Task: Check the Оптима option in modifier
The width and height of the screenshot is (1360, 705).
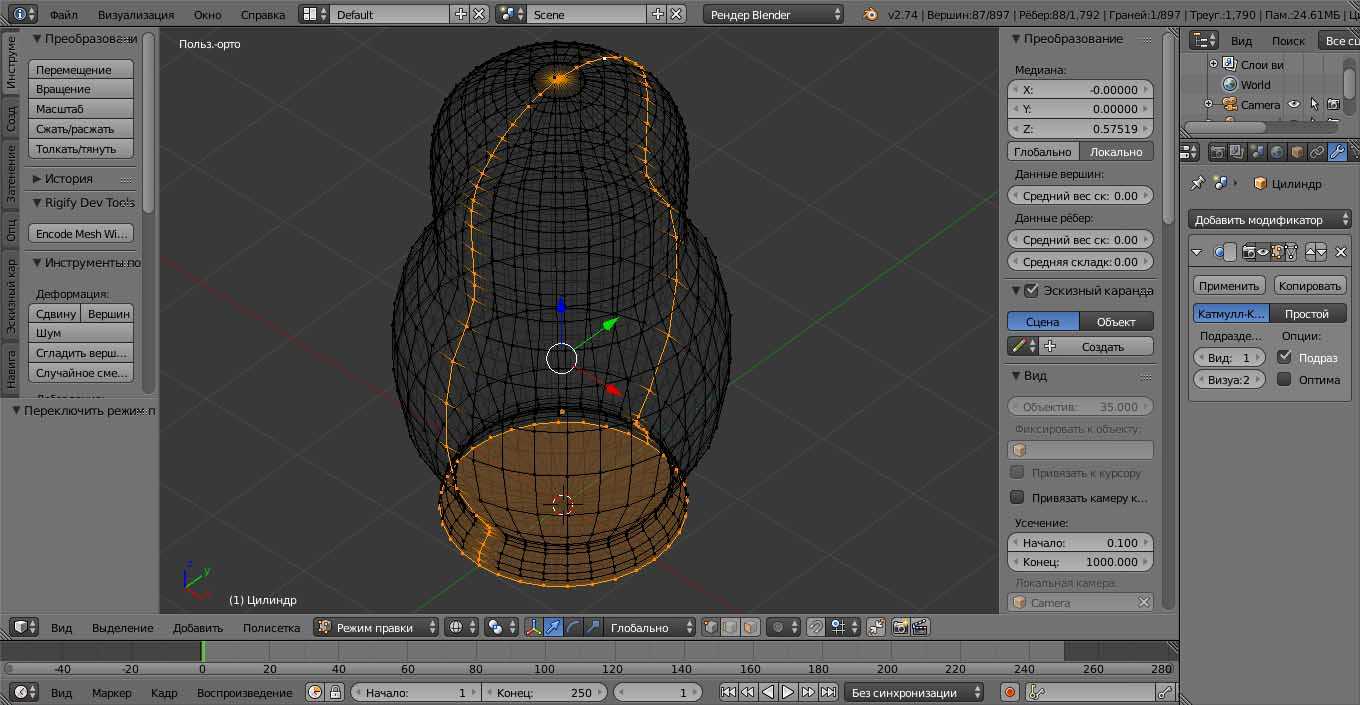Action: point(1285,379)
